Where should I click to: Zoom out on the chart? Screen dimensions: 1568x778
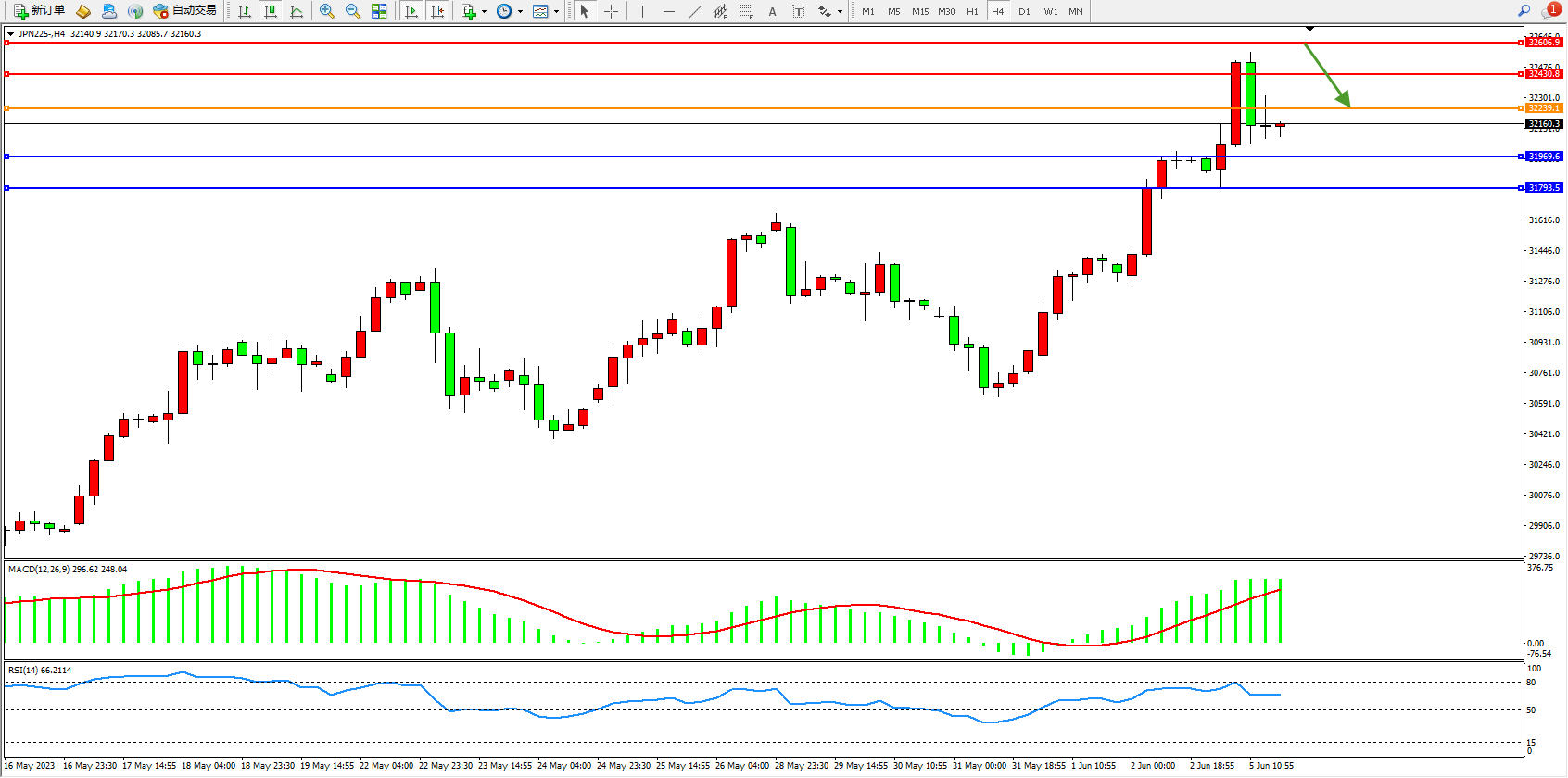click(x=353, y=11)
